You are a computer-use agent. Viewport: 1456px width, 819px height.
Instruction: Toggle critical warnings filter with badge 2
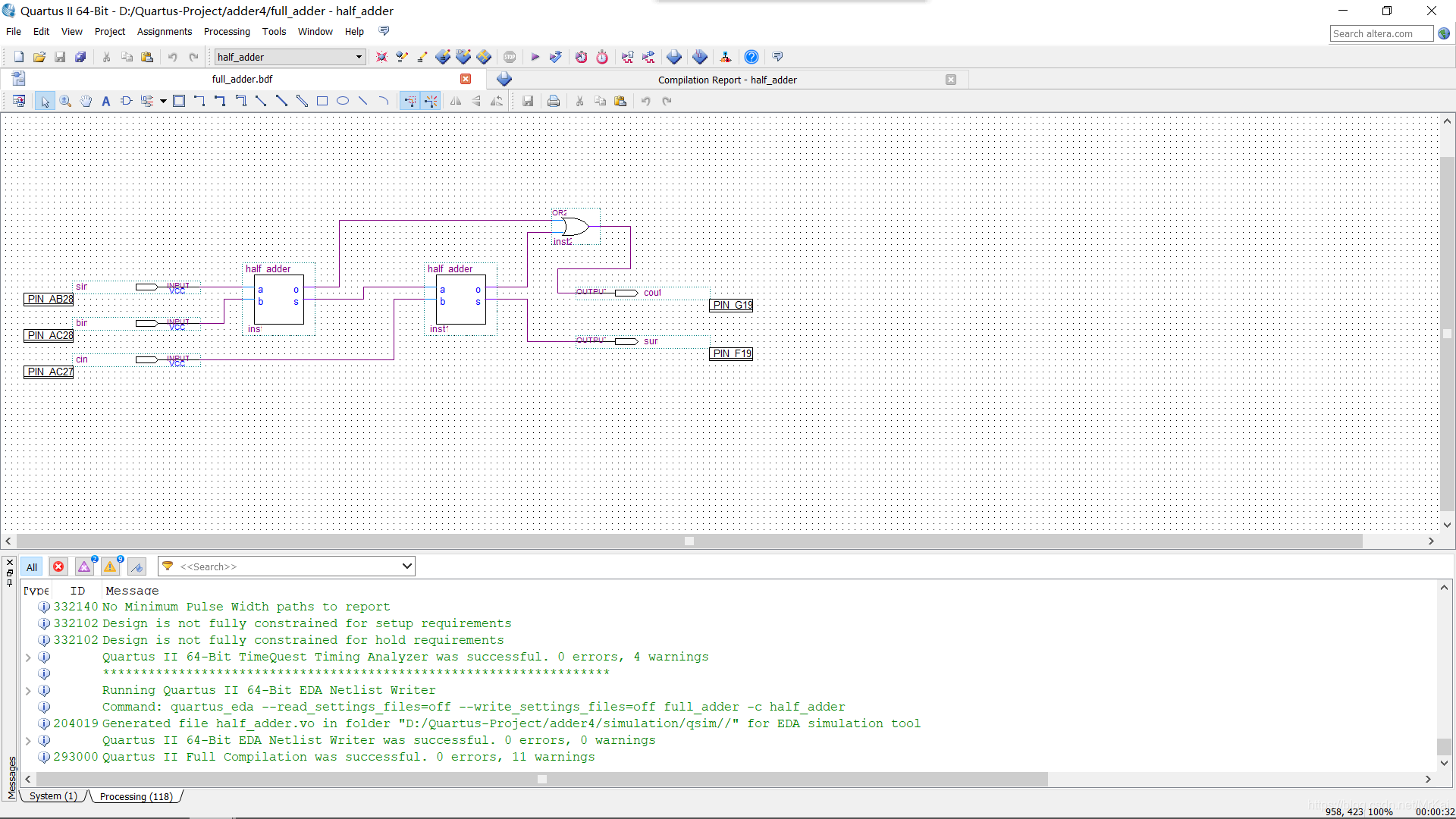tap(84, 566)
